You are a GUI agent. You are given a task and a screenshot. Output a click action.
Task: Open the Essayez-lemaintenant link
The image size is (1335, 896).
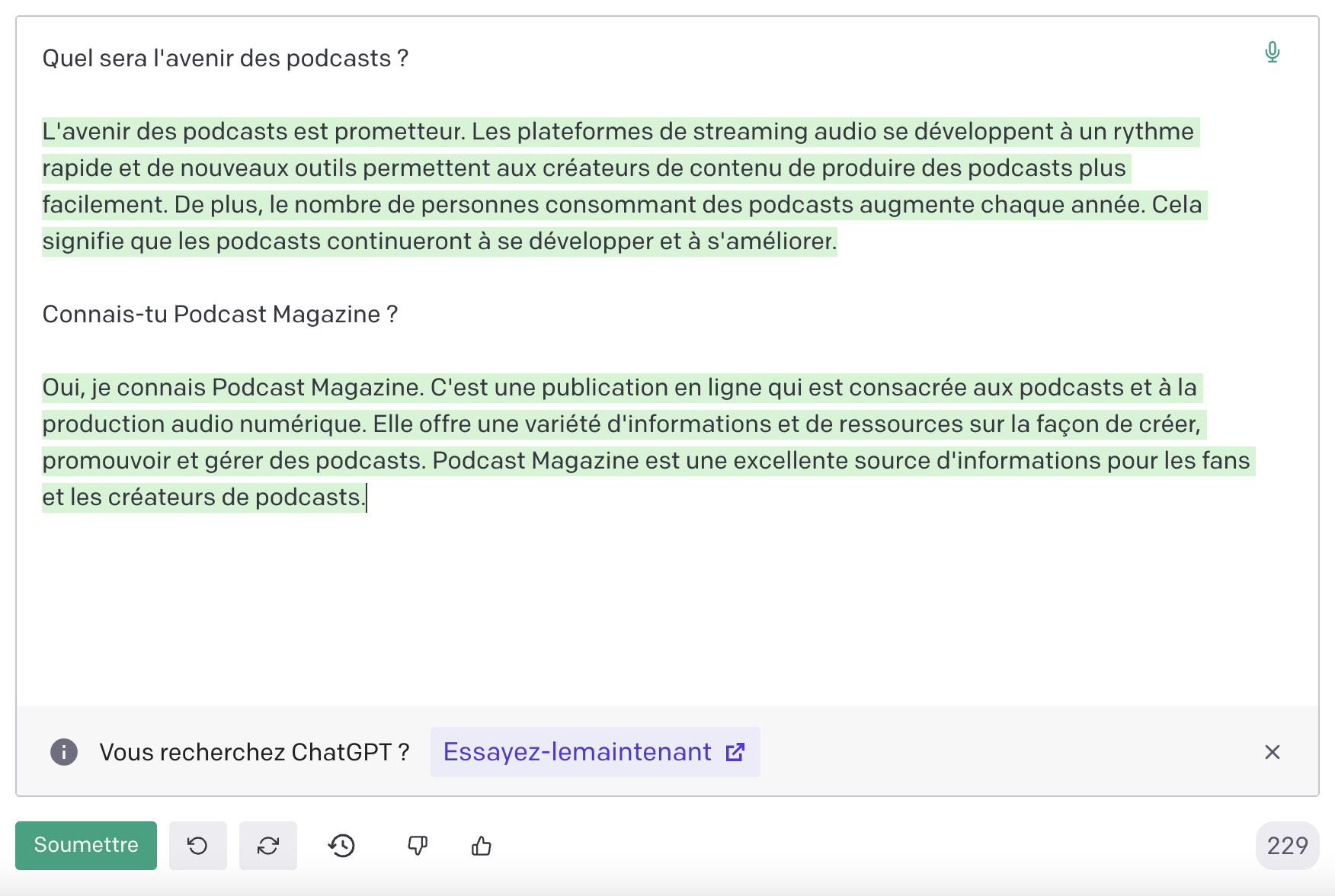[x=577, y=752]
